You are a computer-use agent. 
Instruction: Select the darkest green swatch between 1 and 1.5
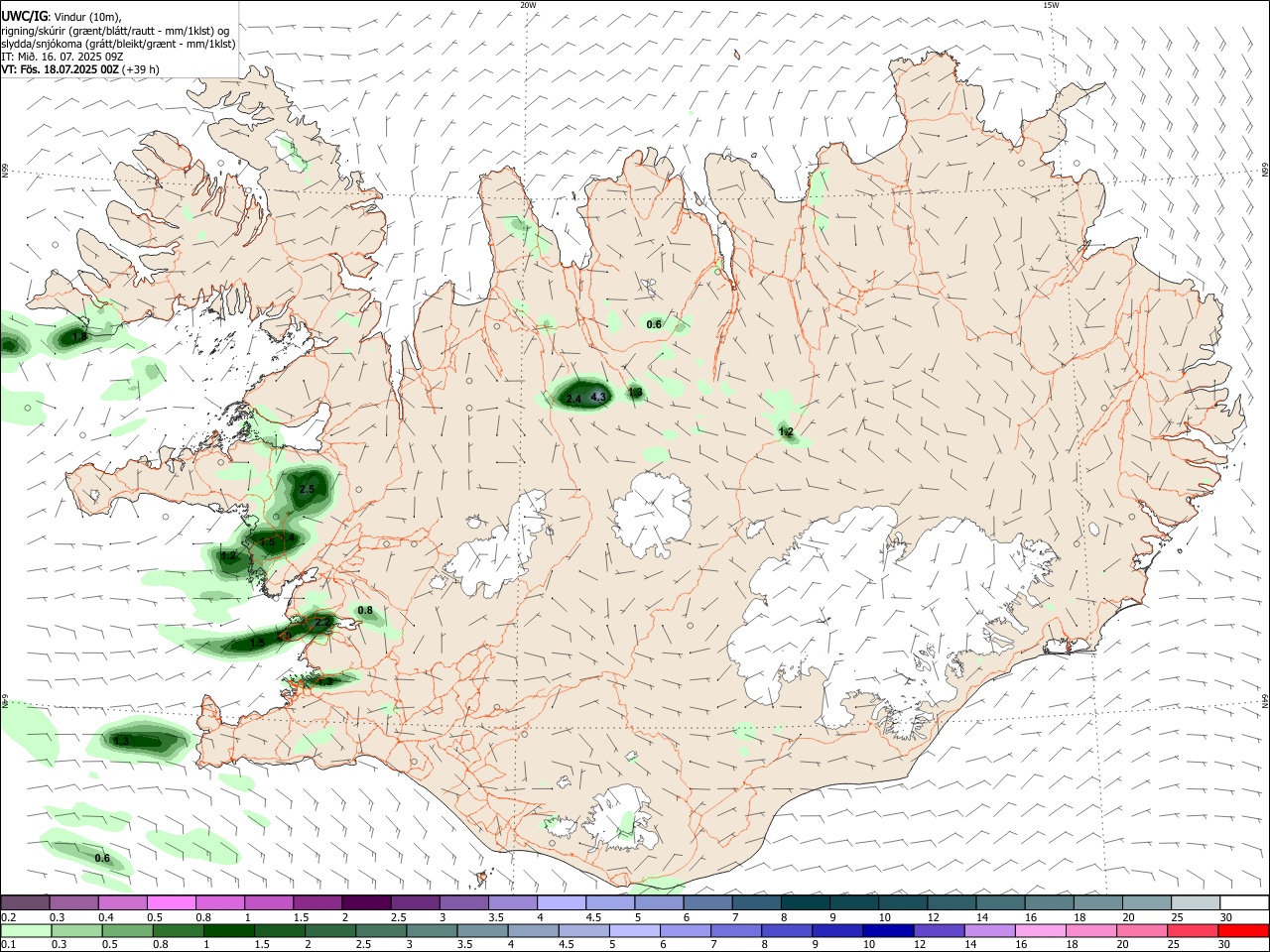[228, 930]
